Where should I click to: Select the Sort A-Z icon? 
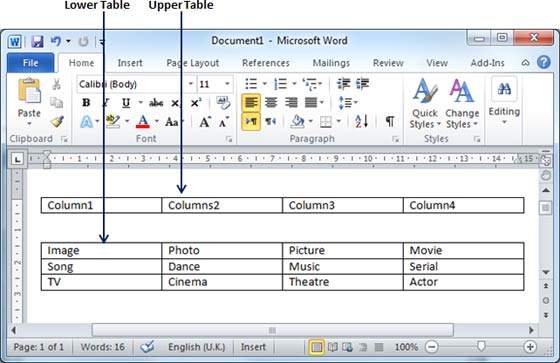[x=361, y=121]
